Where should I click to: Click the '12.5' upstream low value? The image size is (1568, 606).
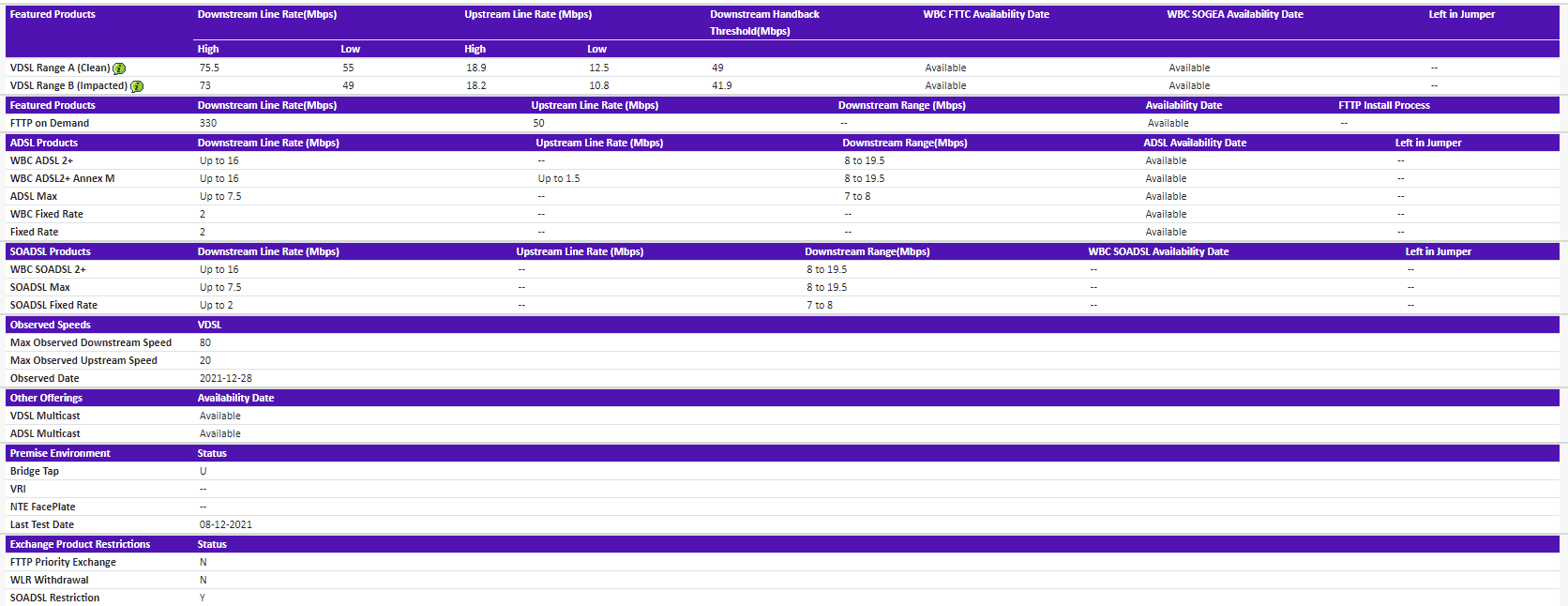coord(599,68)
